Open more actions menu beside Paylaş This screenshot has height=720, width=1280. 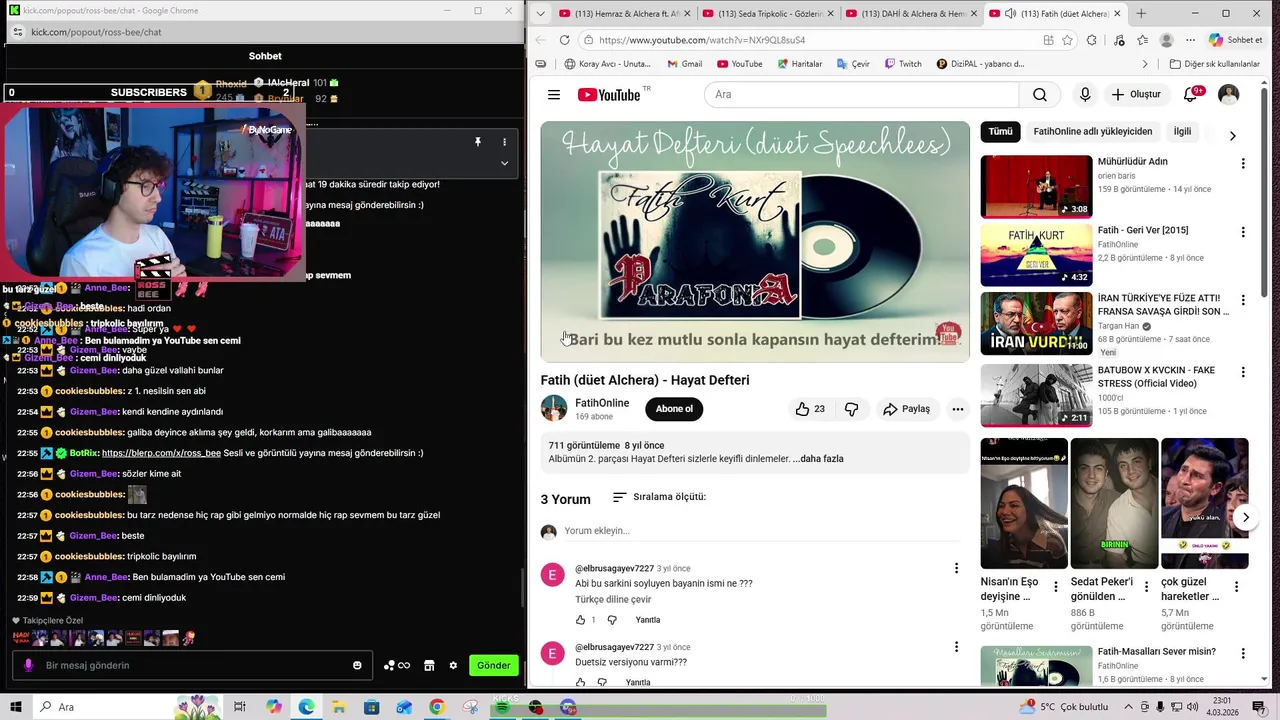pos(958,409)
